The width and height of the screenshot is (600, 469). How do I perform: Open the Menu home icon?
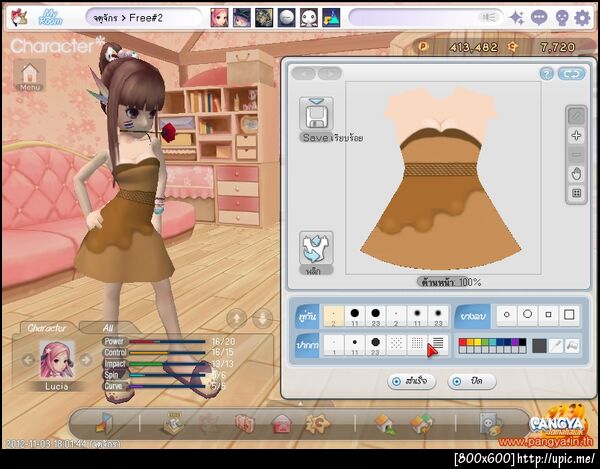click(30, 76)
